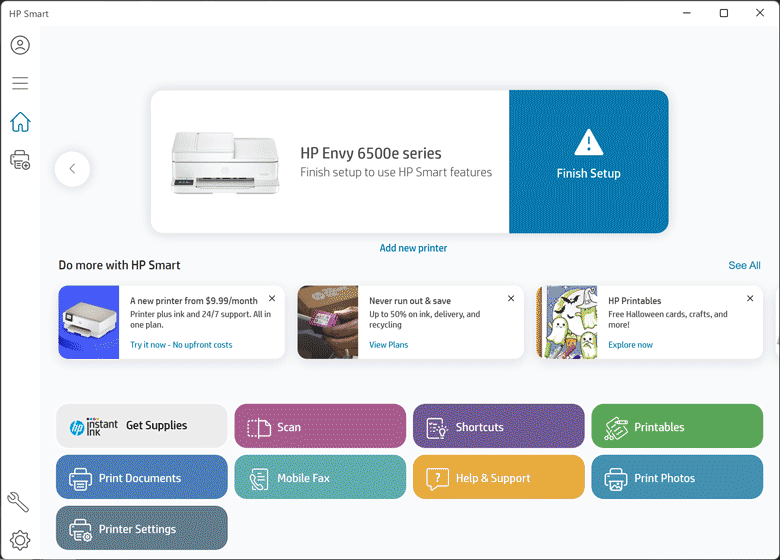Click 'Do more with HP Smart' heading
The width and height of the screenshot is (780, 560).
pyautogui.click(x=119, y=265)
